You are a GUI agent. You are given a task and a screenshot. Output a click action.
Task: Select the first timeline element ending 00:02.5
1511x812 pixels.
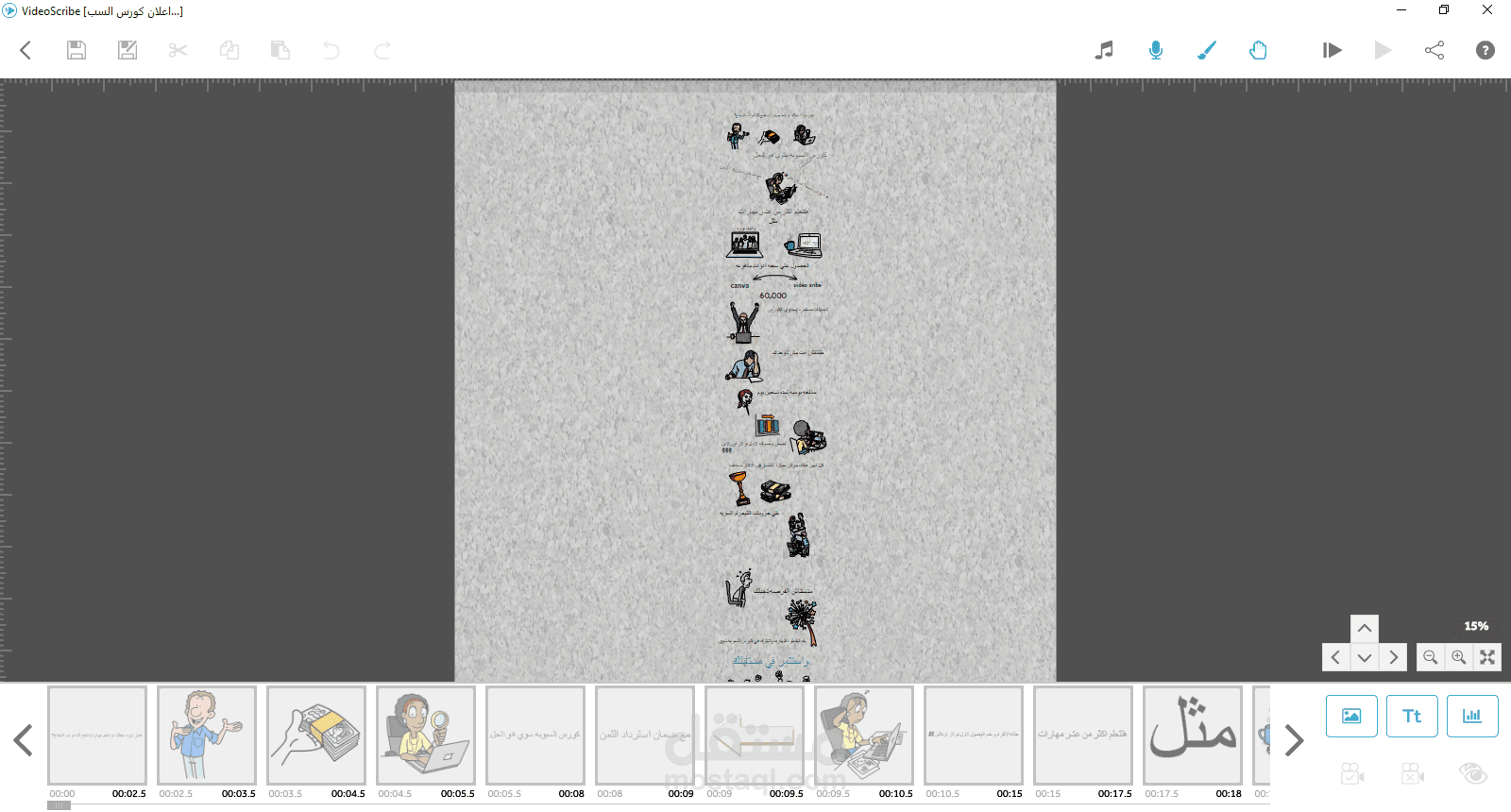click(x=97, y=736)
